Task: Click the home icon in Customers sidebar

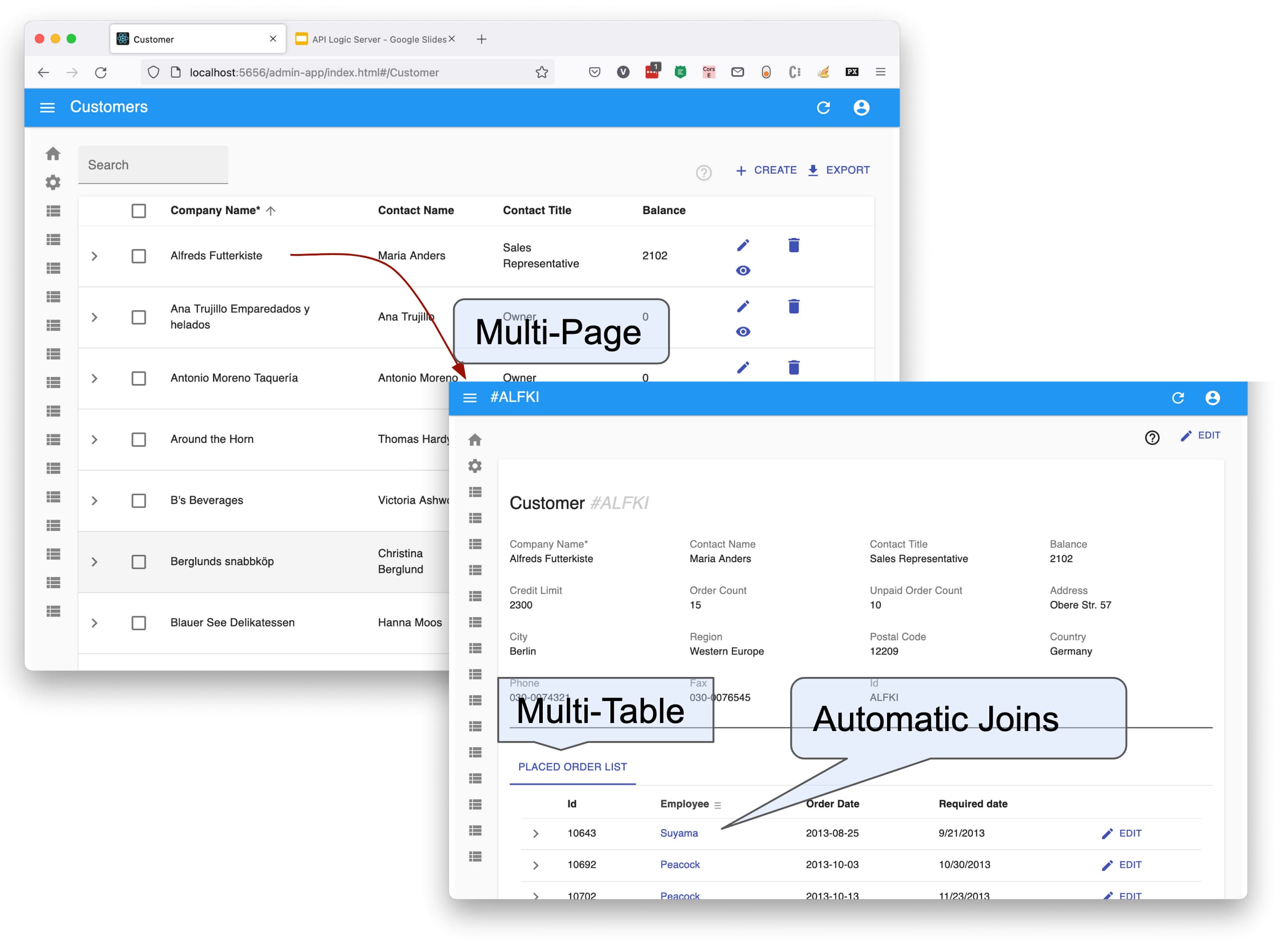Action: pos(53,154)
